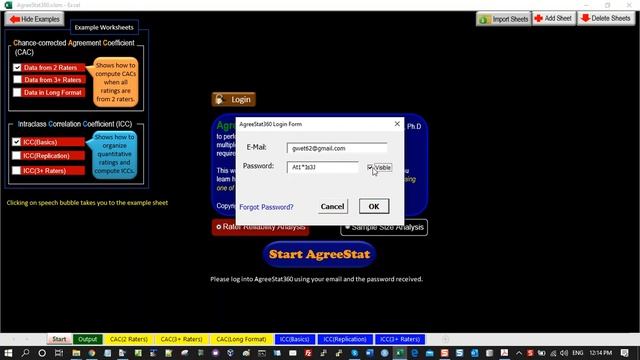The height and width of the screenshot is (360, 640).
Task: Open File Explorer from the taskbar
Action: click(76, 353)
